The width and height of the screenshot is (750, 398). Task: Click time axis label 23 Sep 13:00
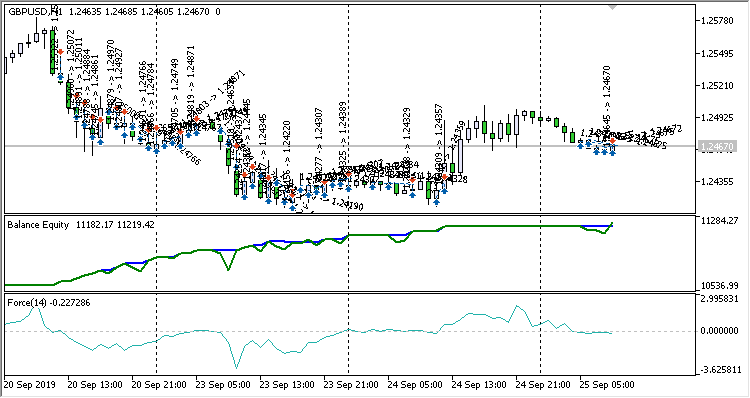pyautogui.click(x=287, y=385)
